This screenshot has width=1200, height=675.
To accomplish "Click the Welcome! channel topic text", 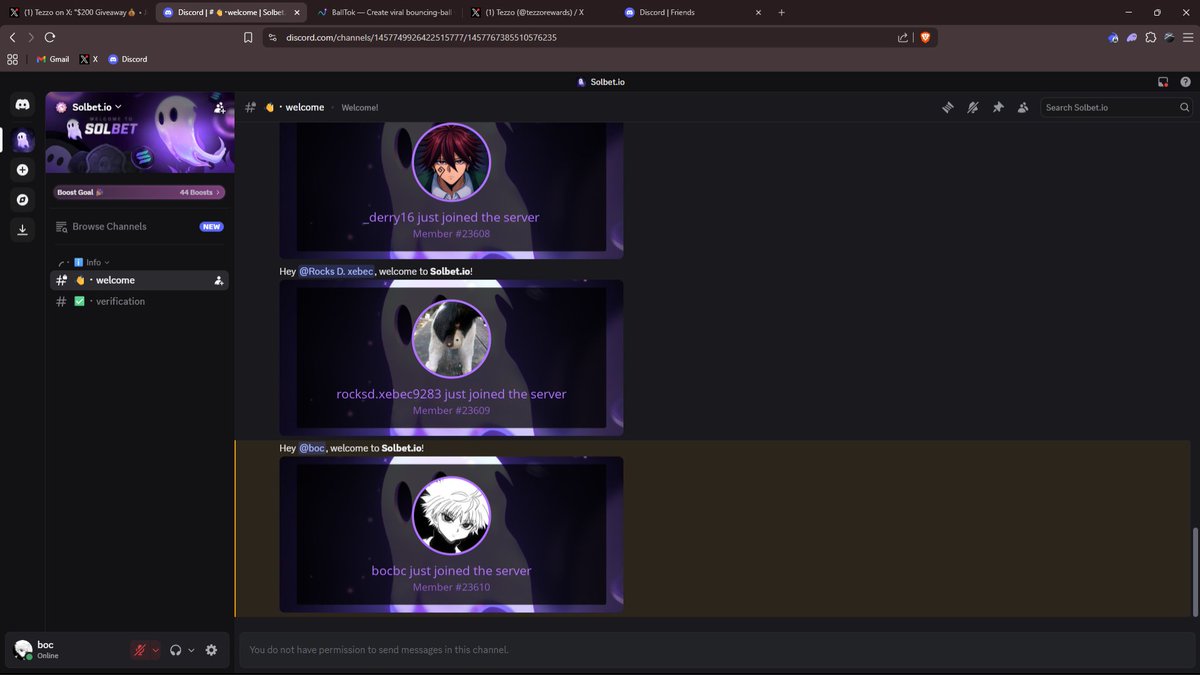I will pos(360,107).
